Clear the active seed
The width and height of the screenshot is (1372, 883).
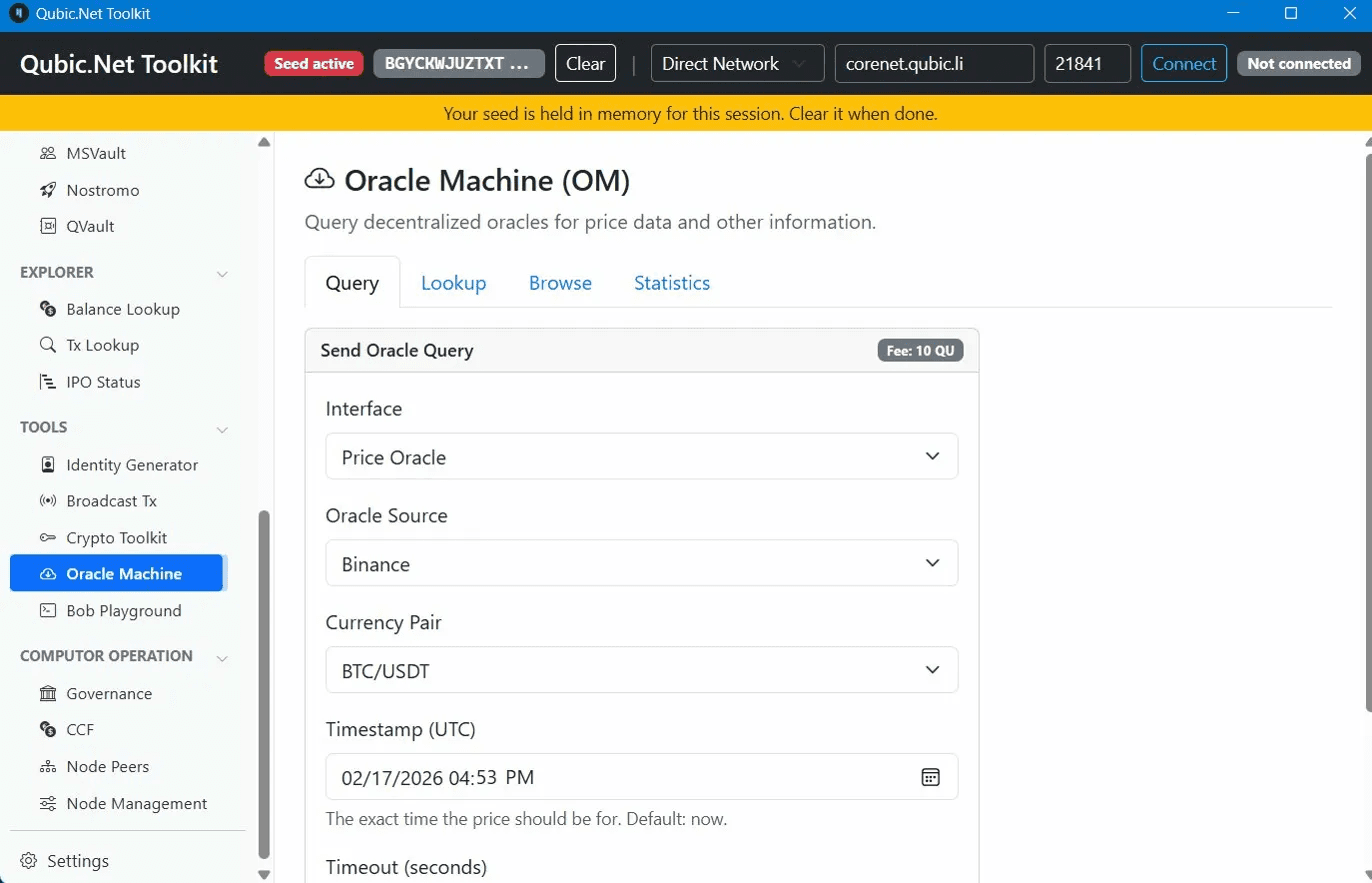585,63
